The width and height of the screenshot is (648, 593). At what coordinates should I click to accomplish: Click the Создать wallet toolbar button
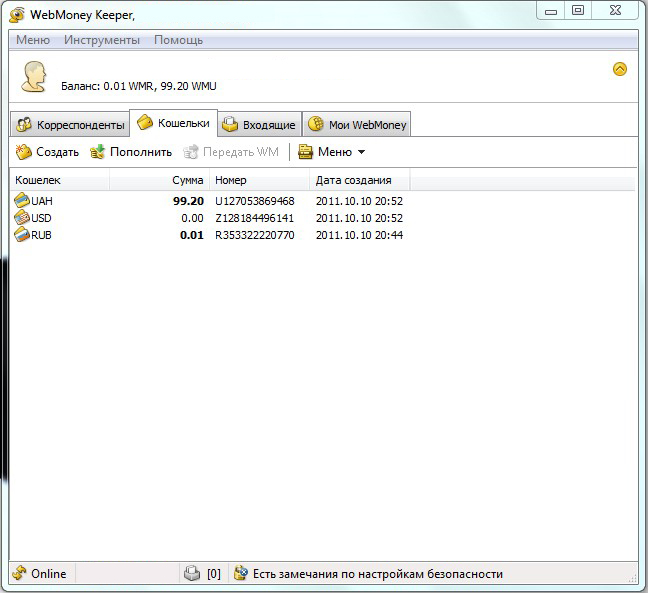coord(47,152)
